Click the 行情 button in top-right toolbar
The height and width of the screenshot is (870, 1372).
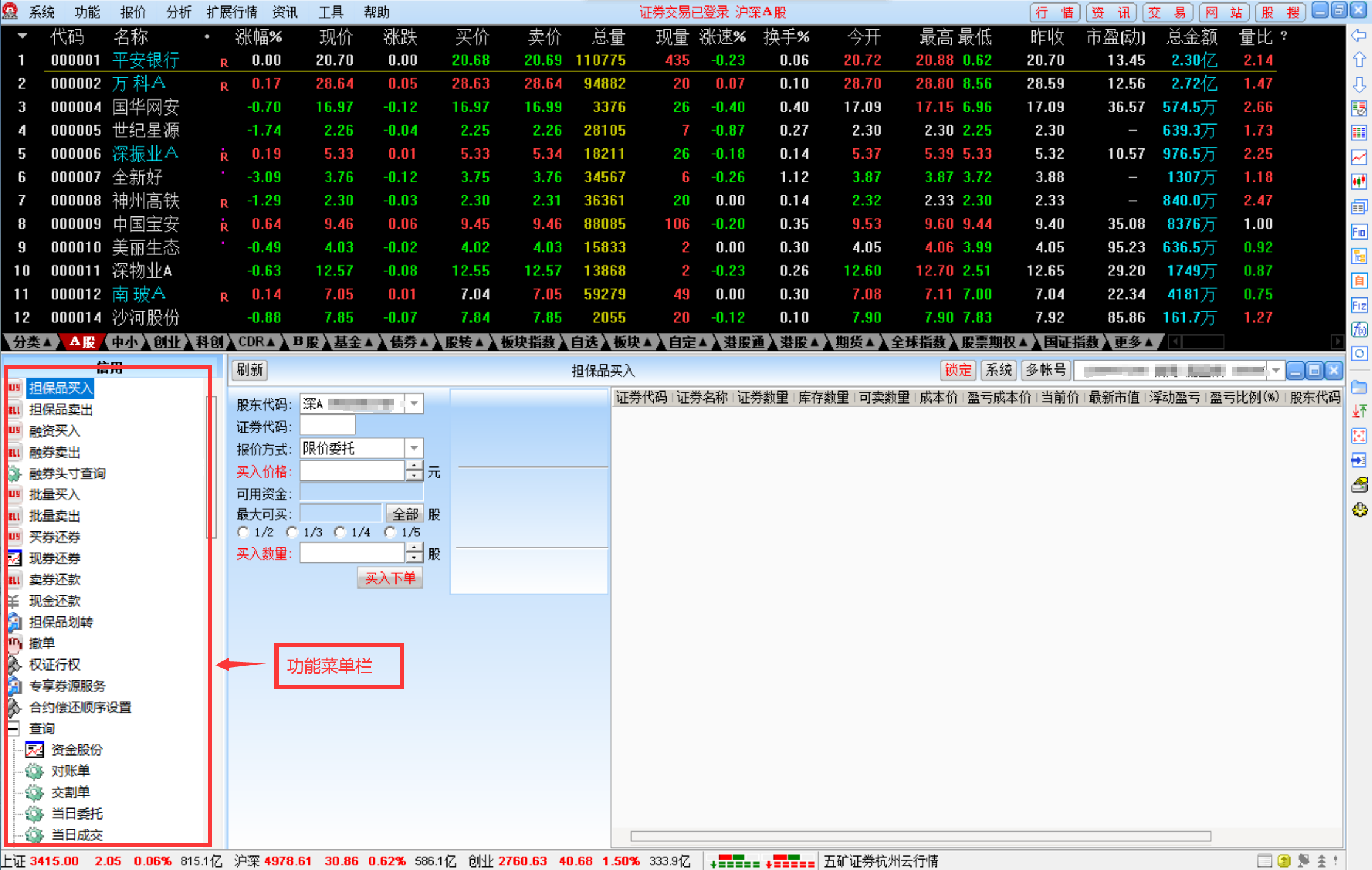click(x=1054, y=12)
